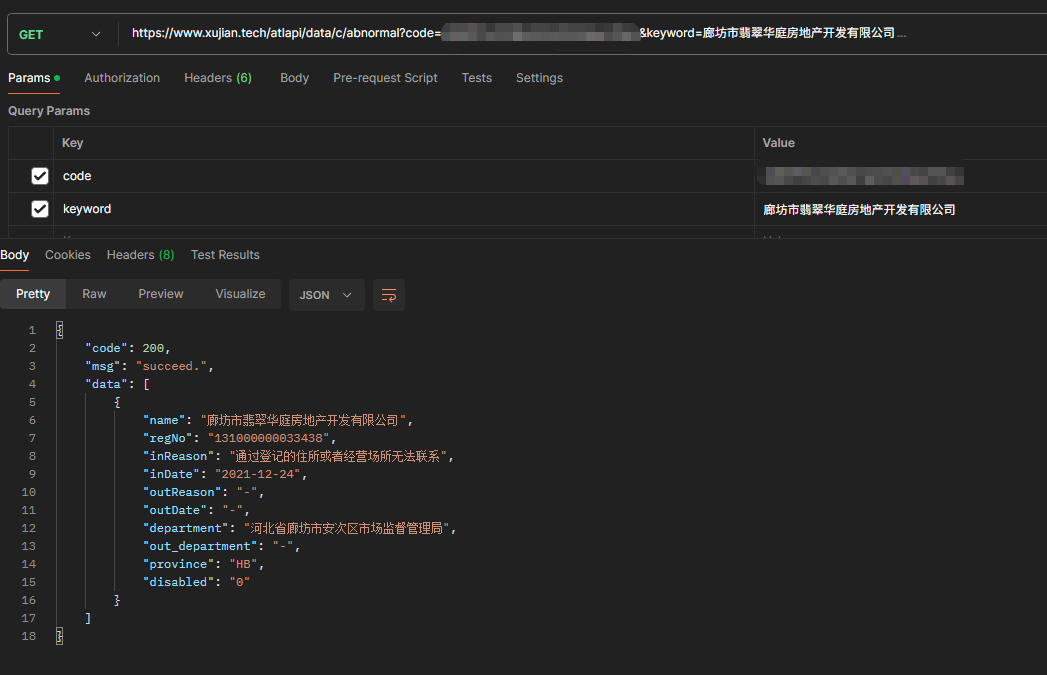
Task: Click the "out_department" key on line 13
Action: [200, 546]
